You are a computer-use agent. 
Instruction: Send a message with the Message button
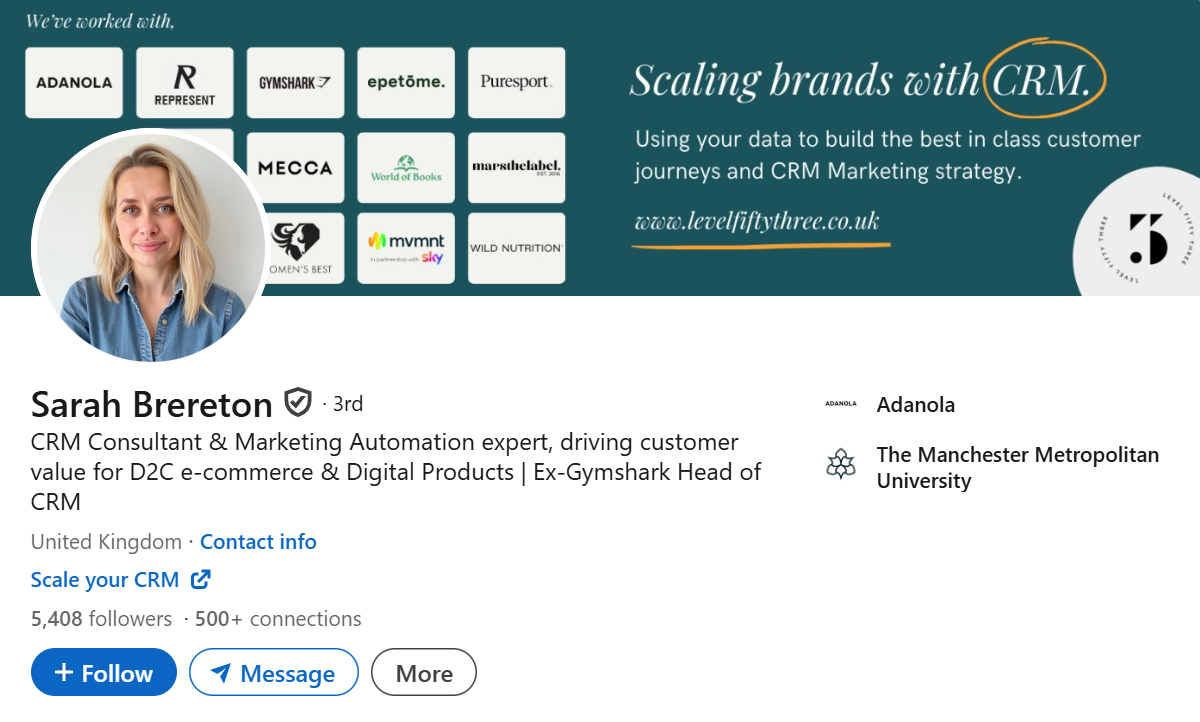274,672
